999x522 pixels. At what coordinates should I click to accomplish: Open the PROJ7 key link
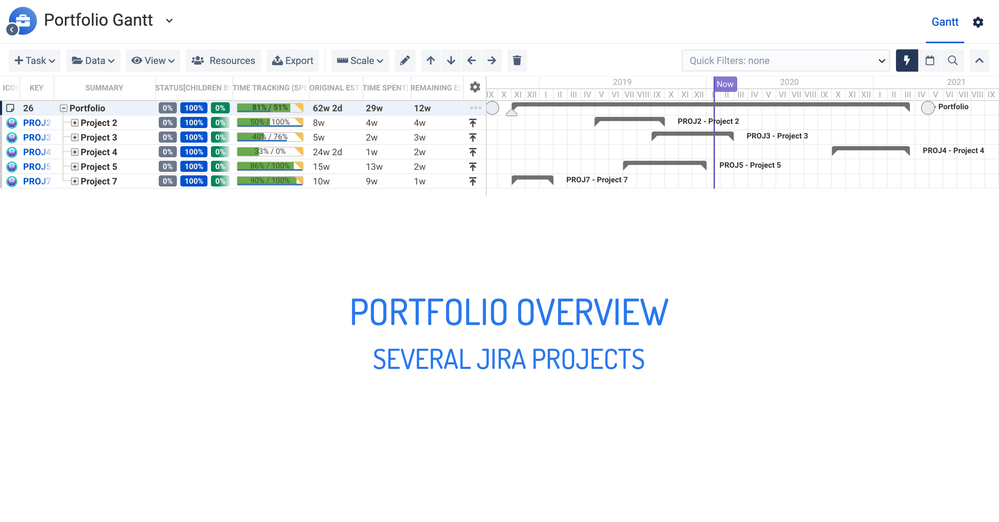tap(37, 182)
